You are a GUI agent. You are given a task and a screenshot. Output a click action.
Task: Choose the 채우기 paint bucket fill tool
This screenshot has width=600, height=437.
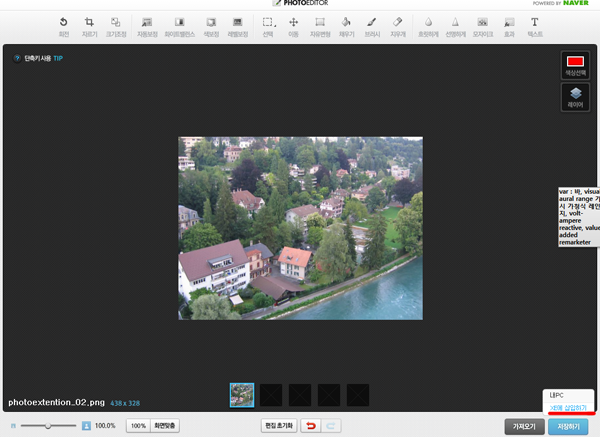pyautogui.click(x=346, y=27)
